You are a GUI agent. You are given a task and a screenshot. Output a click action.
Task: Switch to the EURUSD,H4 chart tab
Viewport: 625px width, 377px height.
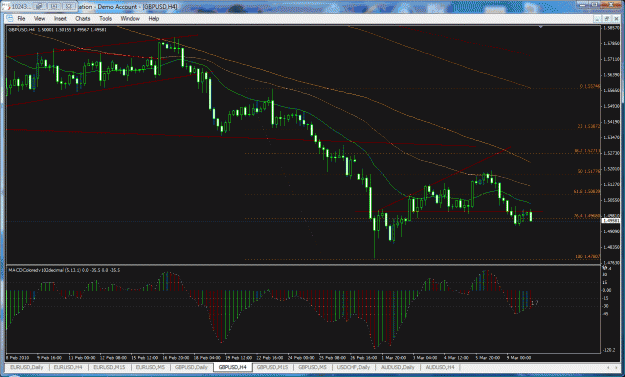pos(68,367)
